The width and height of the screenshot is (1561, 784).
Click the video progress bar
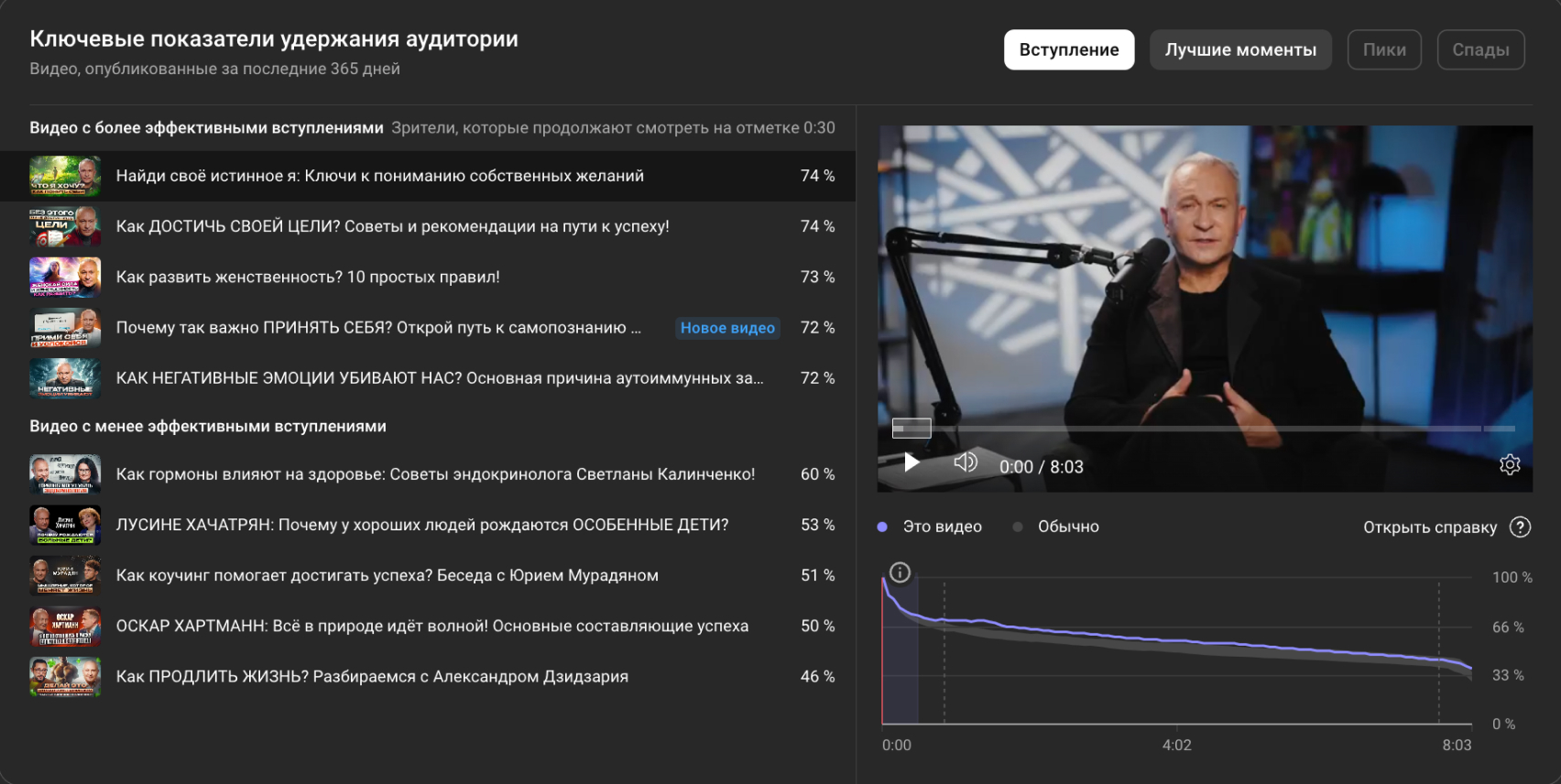pyautogui.click(x=1205, y=428)
